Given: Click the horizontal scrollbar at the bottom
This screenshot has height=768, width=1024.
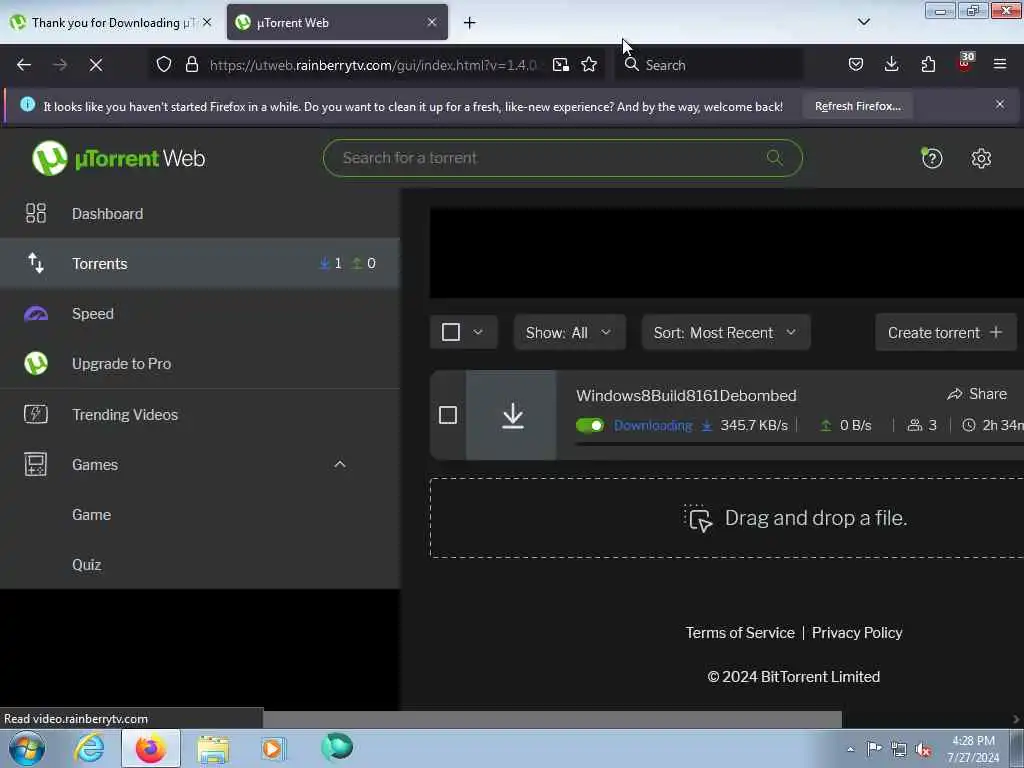Looking at the screenshot, I should coord(552,719).
